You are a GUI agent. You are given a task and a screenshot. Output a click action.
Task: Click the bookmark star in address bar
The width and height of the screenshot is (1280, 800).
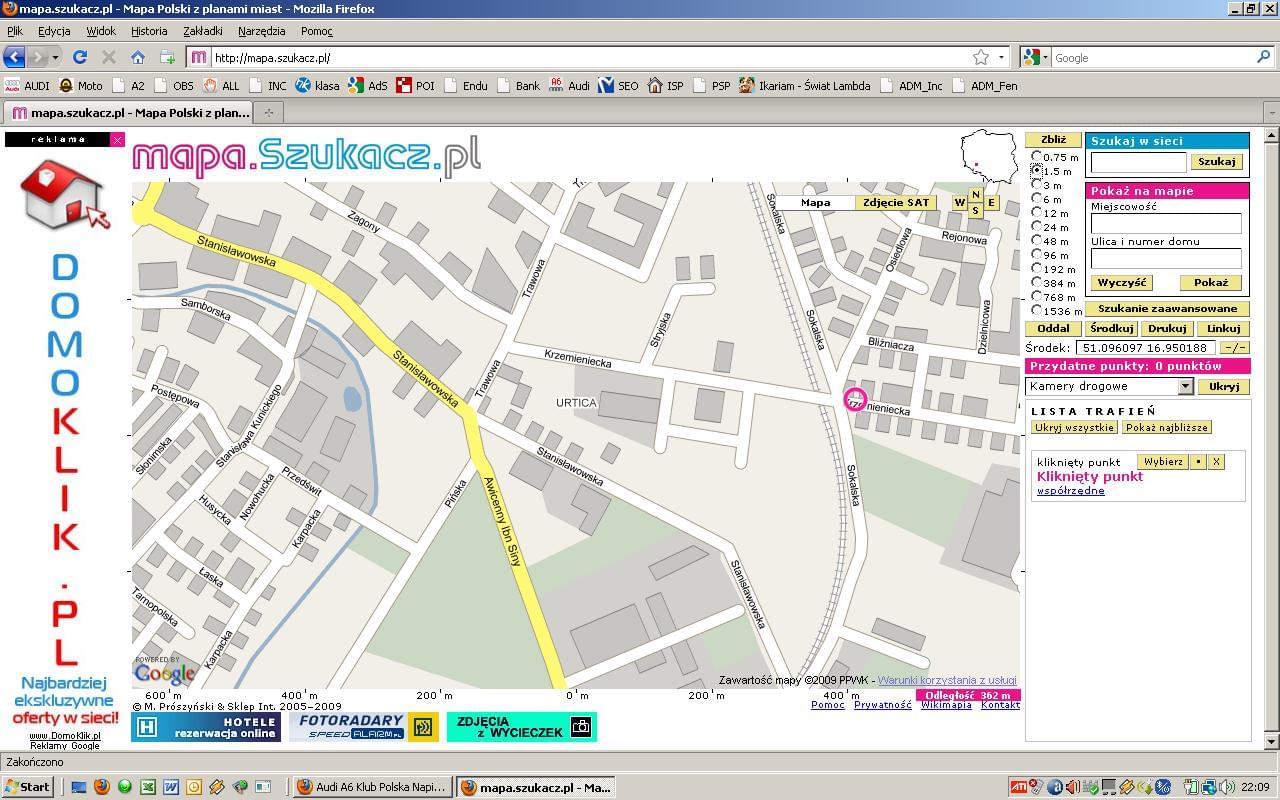pyautogui.click(x=981, y=57)
